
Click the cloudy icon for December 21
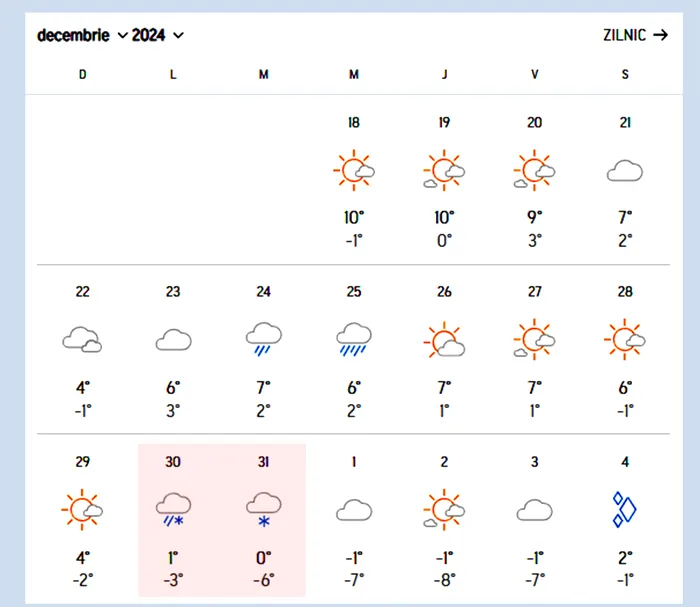point(625,172)
